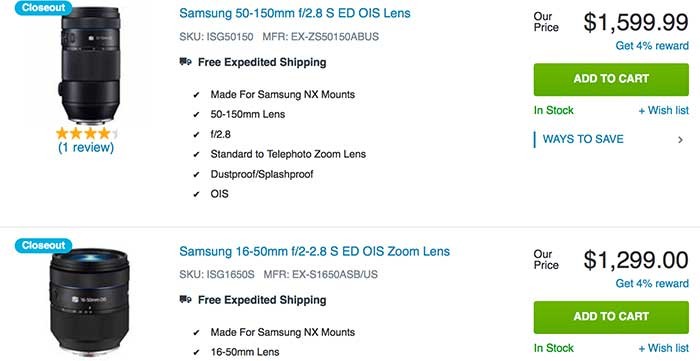
Task: Expand the Ways to Save chevron arrow
Action: coord(680,140)
